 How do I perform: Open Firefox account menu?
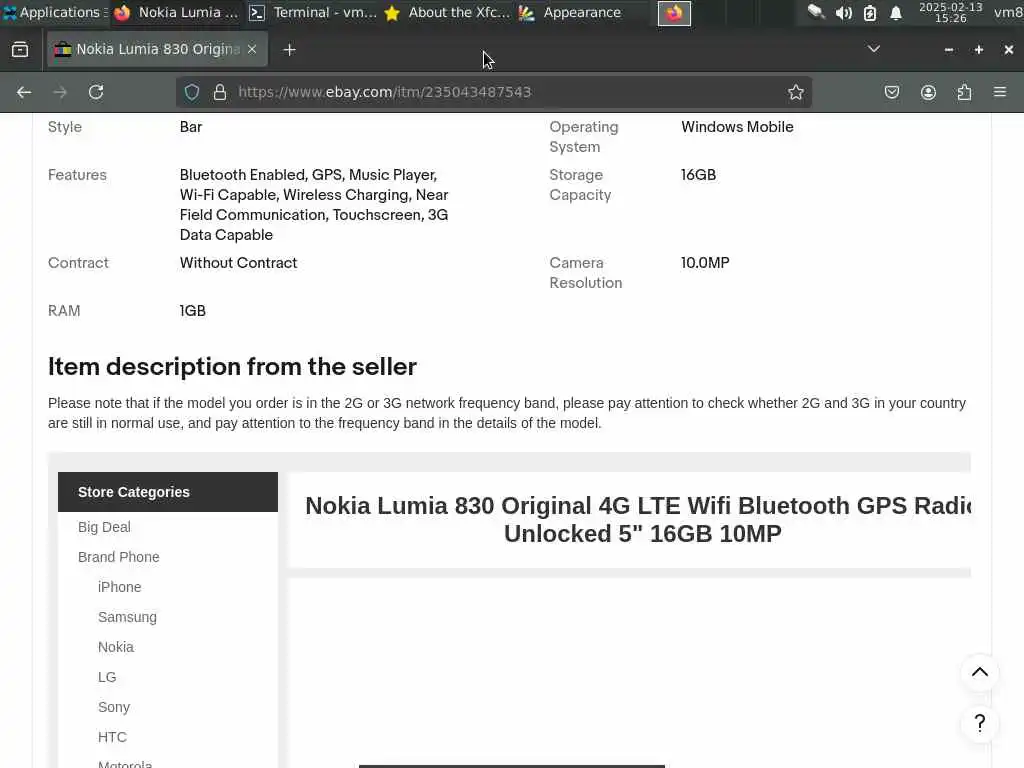pos(928,92)
